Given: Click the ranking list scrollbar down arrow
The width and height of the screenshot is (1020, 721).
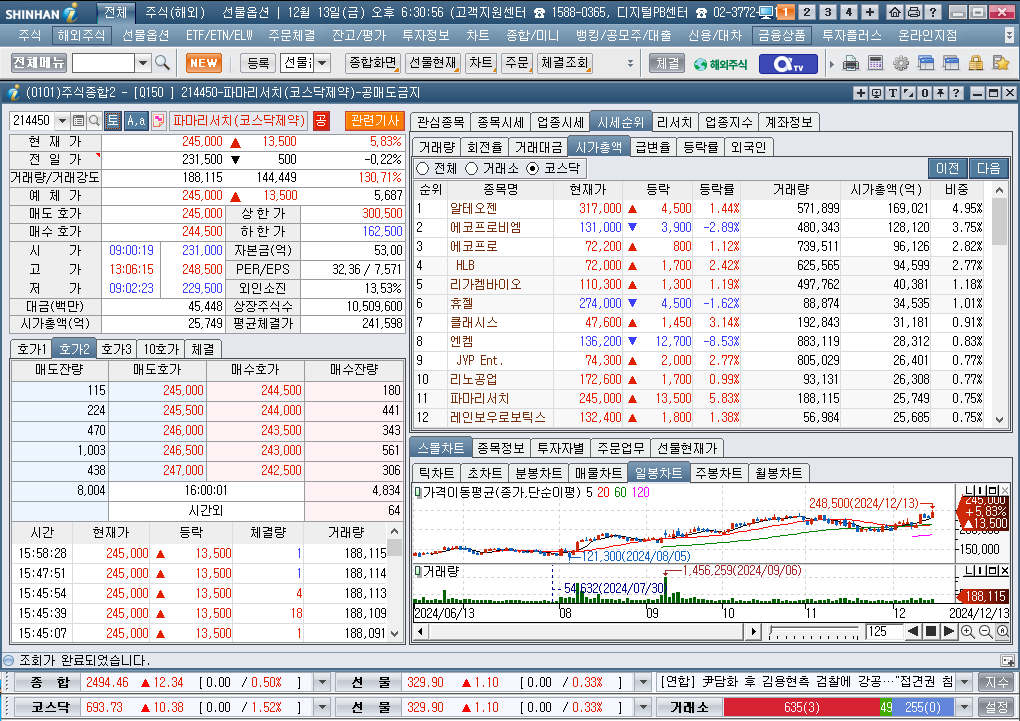Looking at the screenshot, I should tap(1000, 420).
